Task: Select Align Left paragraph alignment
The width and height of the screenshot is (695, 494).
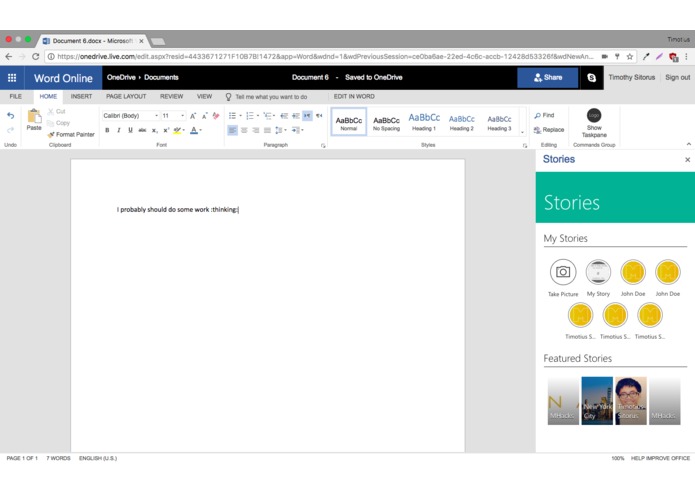Action: pos(232,130)
